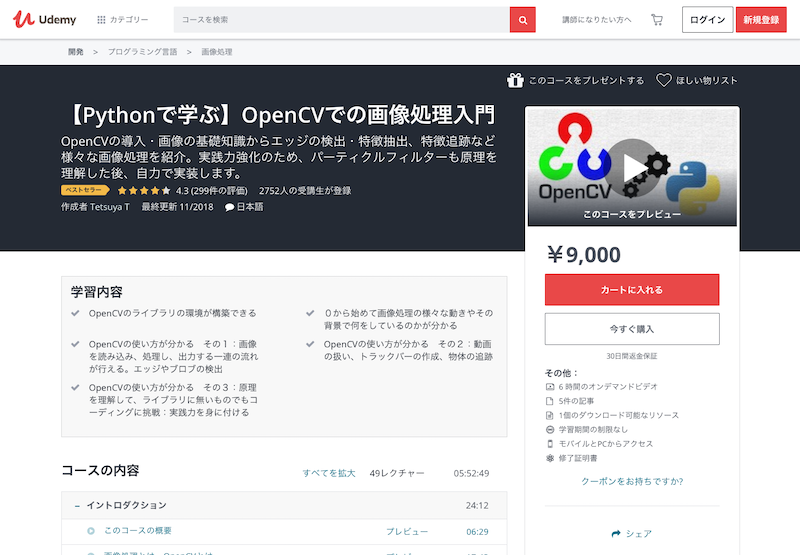The height and width of the screenshot is (555, 800).
Task: Click the 日本語 language speech bubble icon
Action: (x=230, y=207)
